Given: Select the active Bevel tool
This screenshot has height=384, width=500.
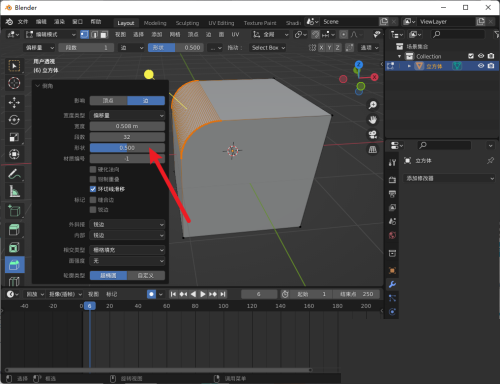Looking at the screenshot, I should tap(15, 265).
